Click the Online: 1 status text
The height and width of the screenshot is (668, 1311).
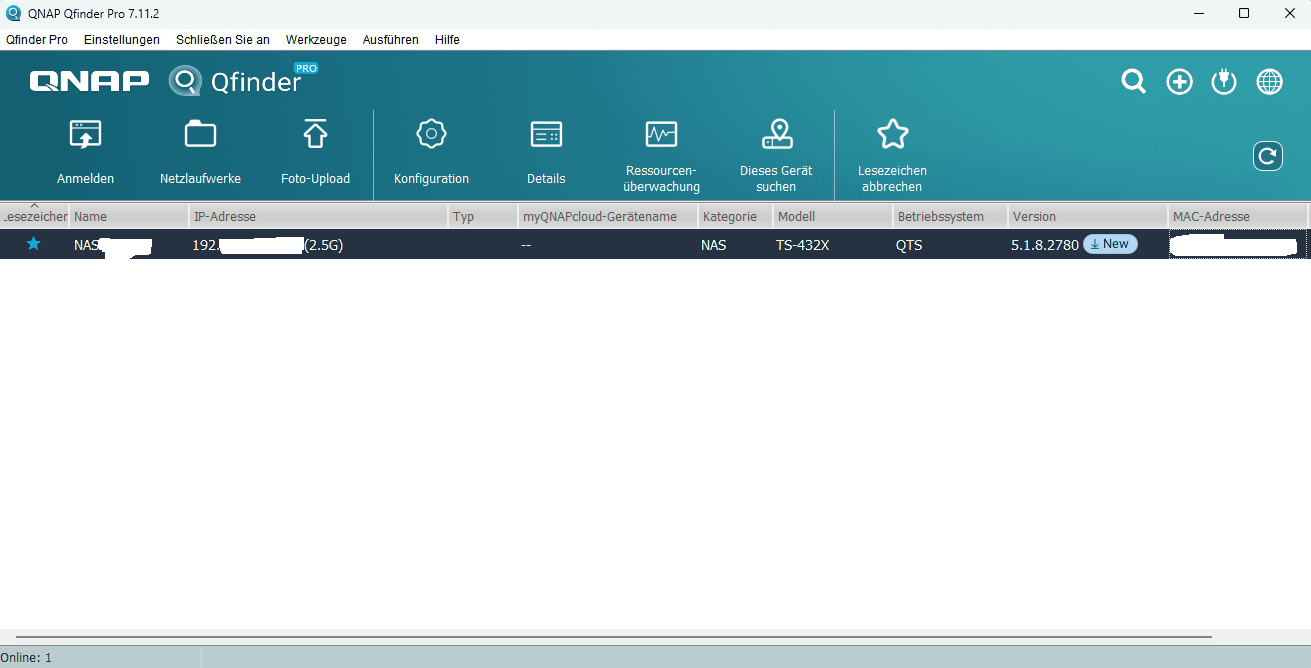coord(26,658)
